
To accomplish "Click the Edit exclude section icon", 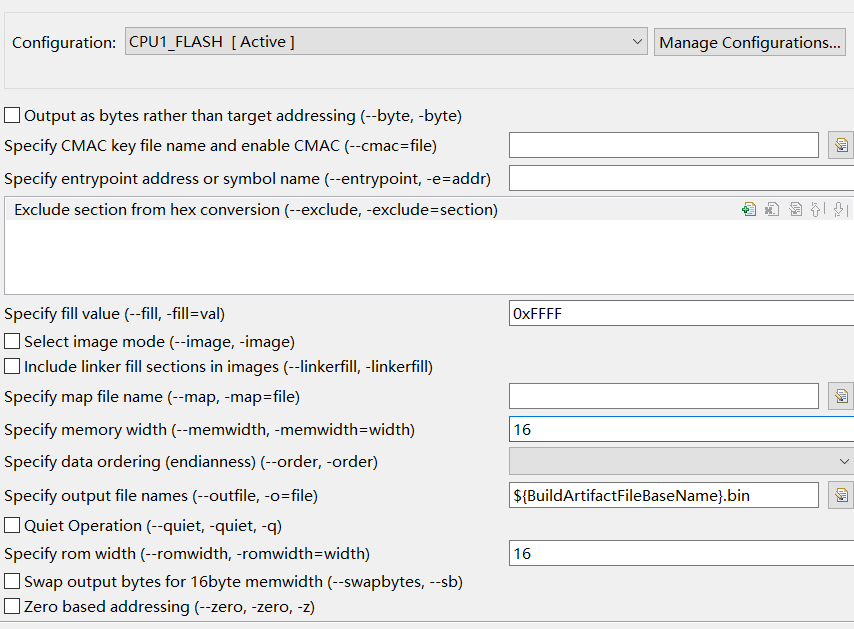I will (796, 210).
